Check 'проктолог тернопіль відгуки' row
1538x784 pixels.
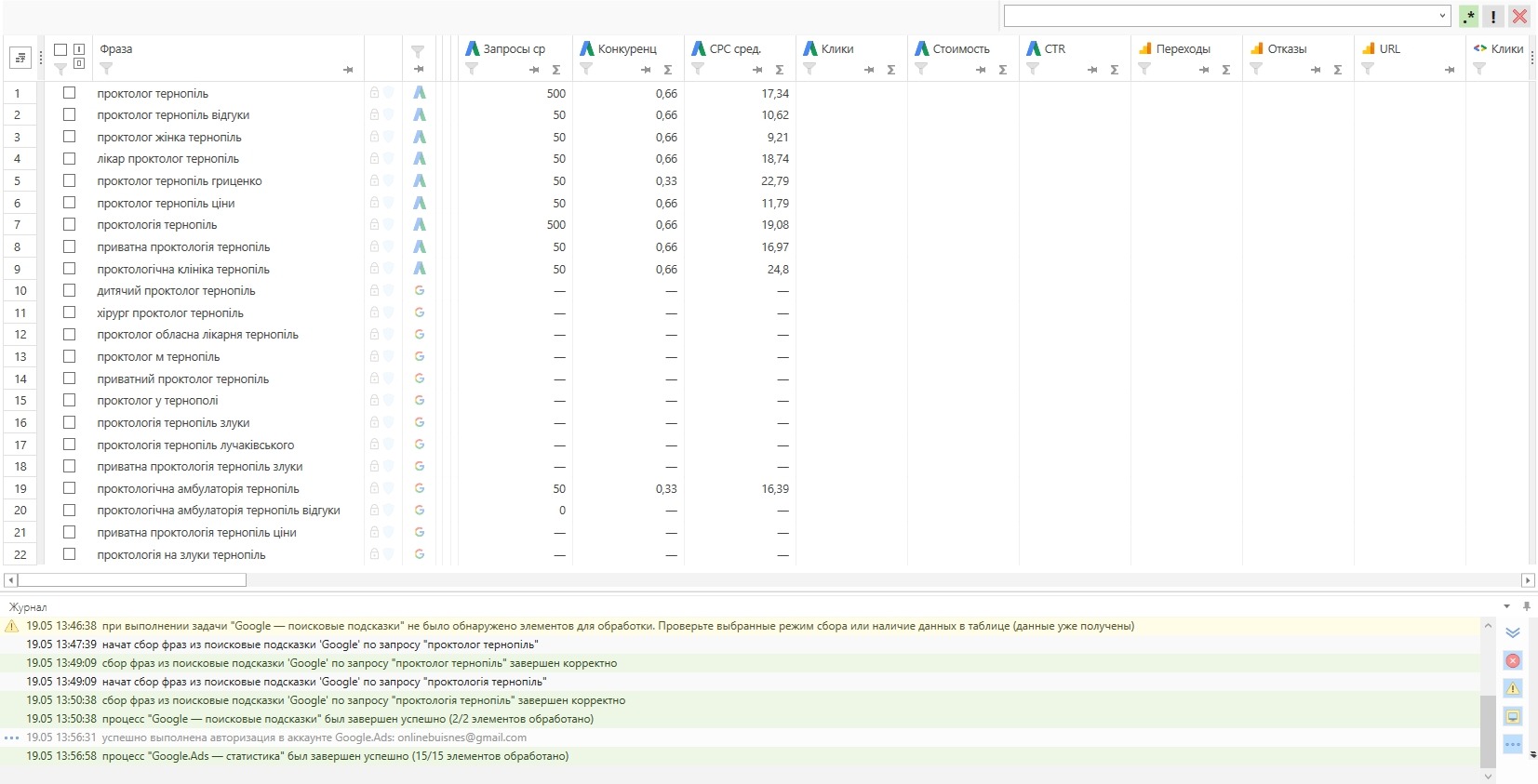coord(69,114)
